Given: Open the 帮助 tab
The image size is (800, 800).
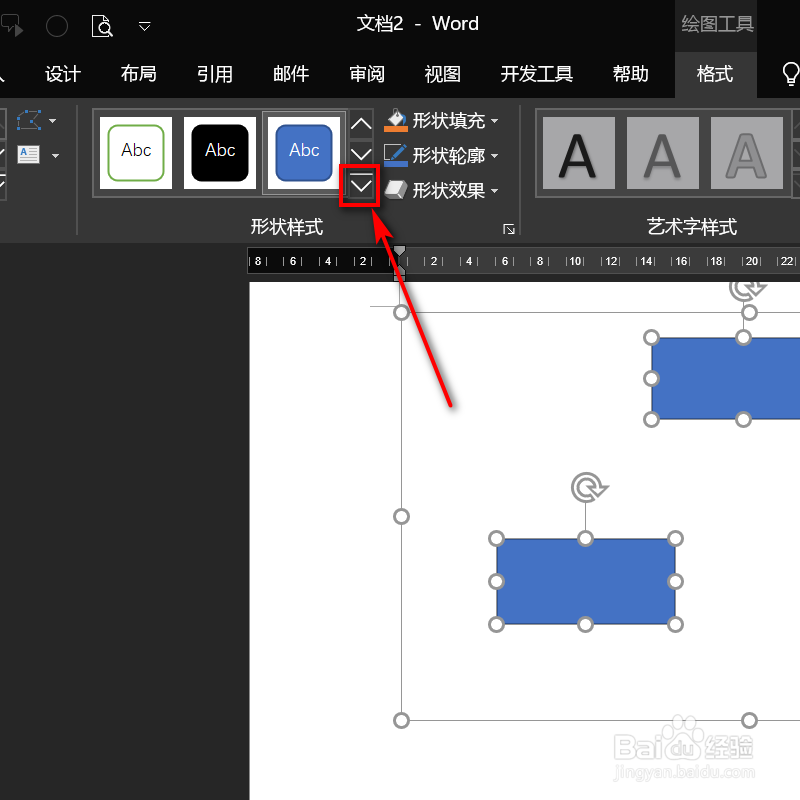Looking at the screenshot, I should 631,74.
